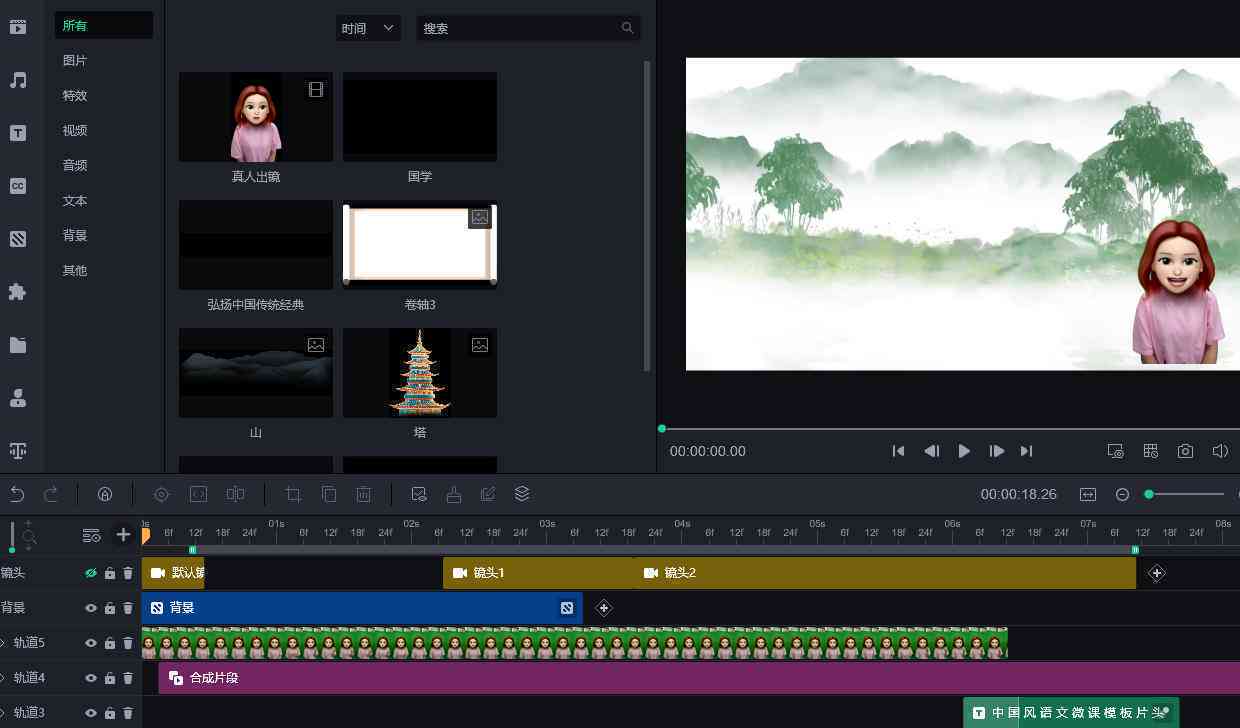Click the fit-timeline-width icon
Image resolution: width=1240 pixels, height=728 pixels.
[1088, 494]
